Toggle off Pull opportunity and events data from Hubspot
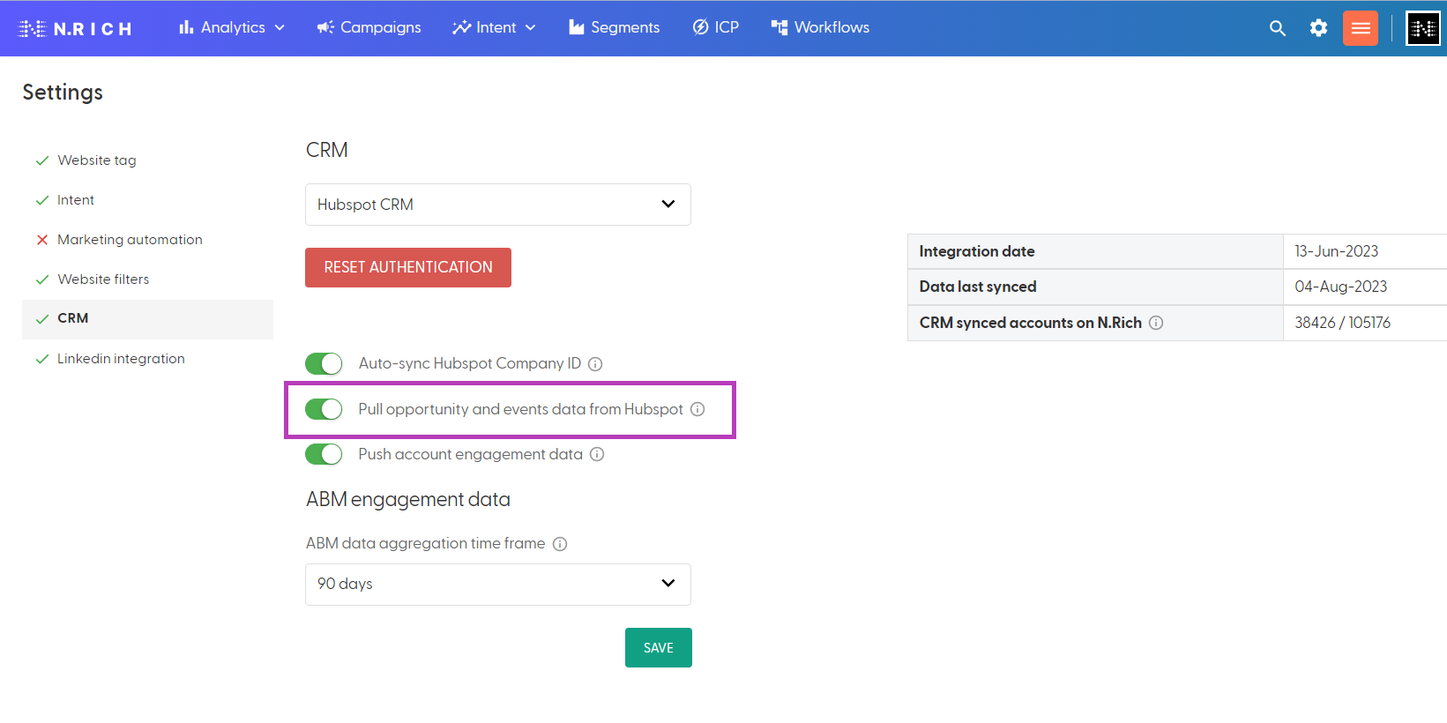The width and height of the screenshot is (1447, 723). click(x=323, y=409)
